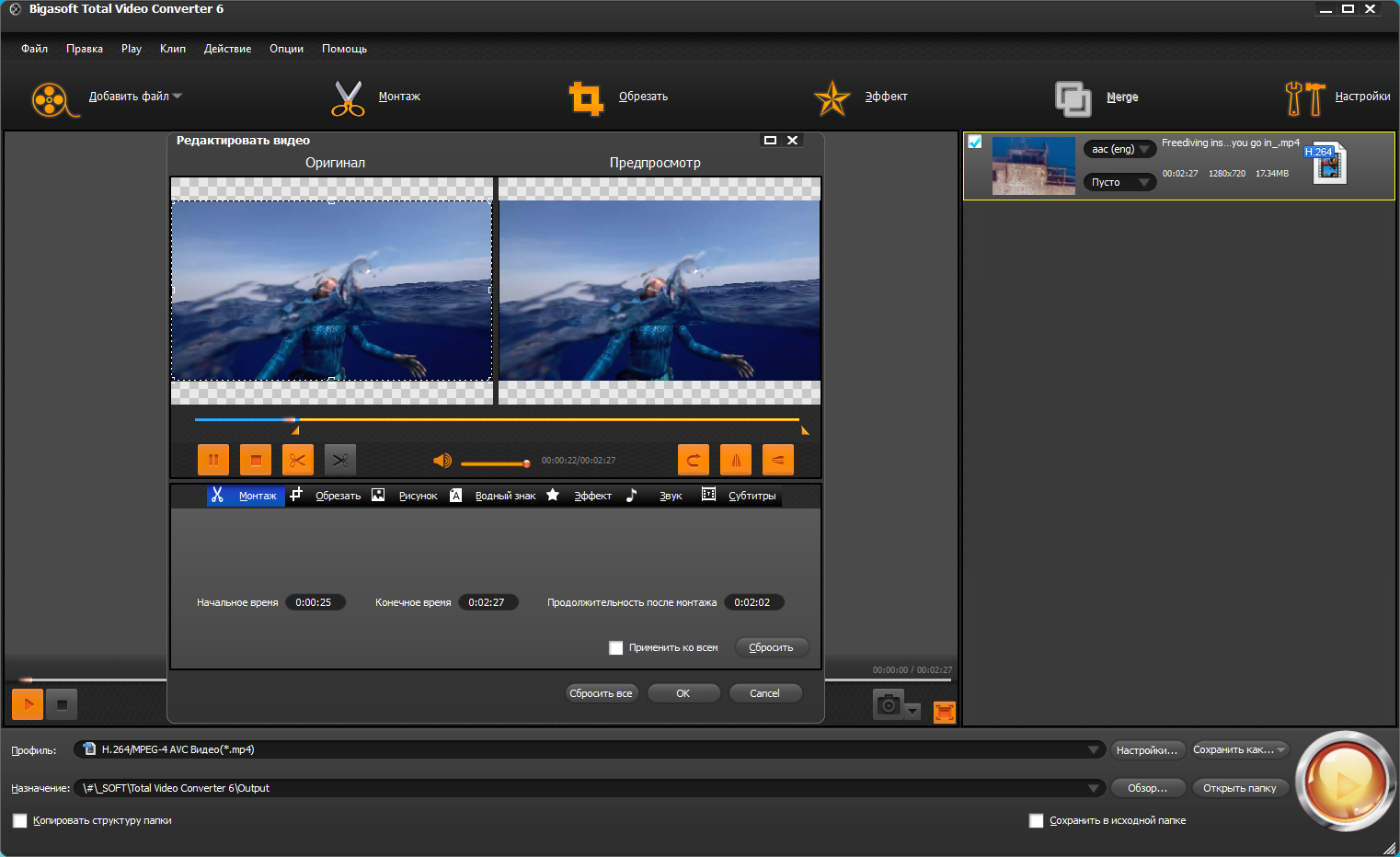Screen dimensions: 1400x857
Task: Open the Действие menu
Action: click(227, 49)
